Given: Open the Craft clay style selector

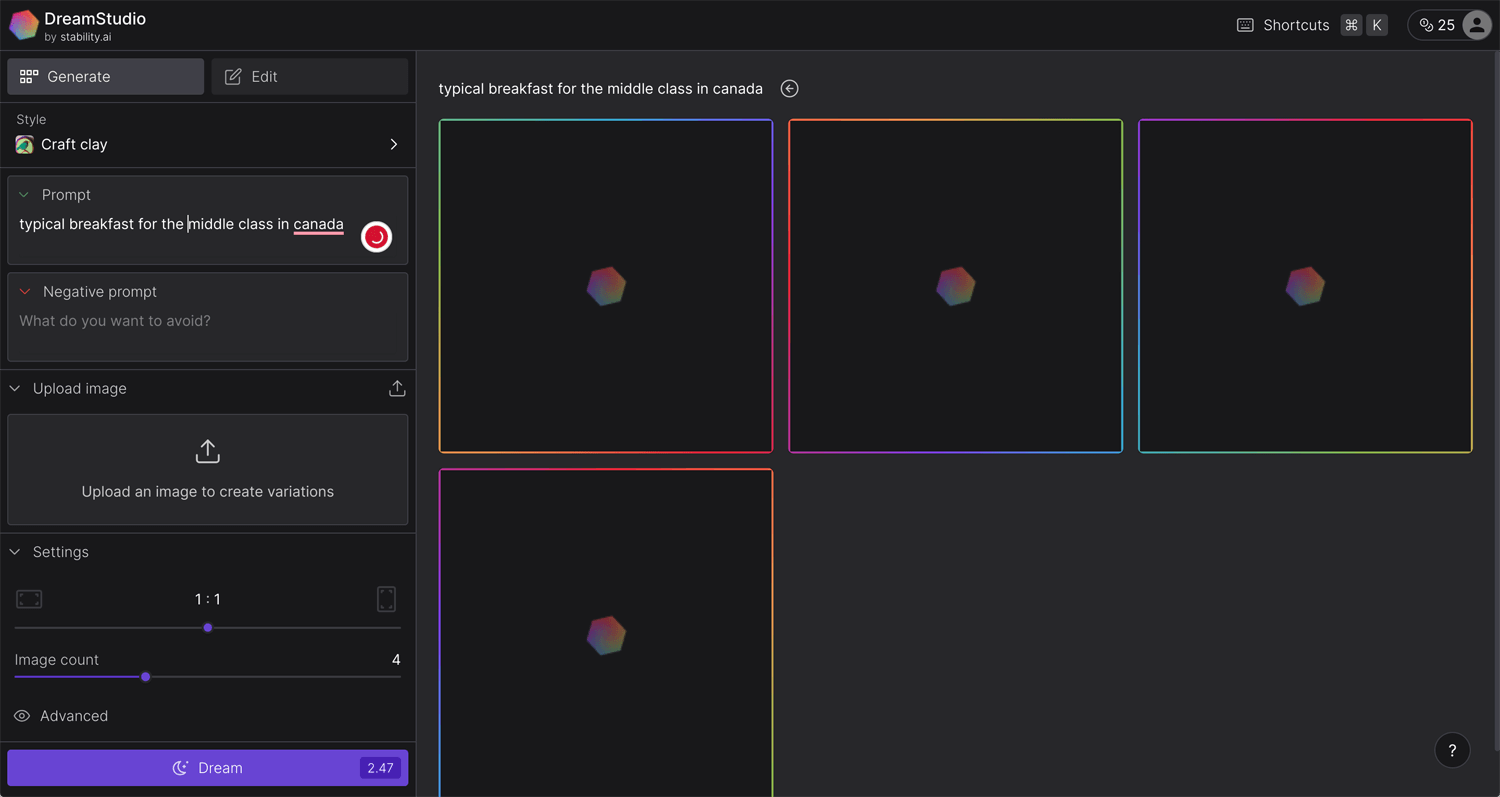Looking at the screenshot, I should tap(207, 144).
